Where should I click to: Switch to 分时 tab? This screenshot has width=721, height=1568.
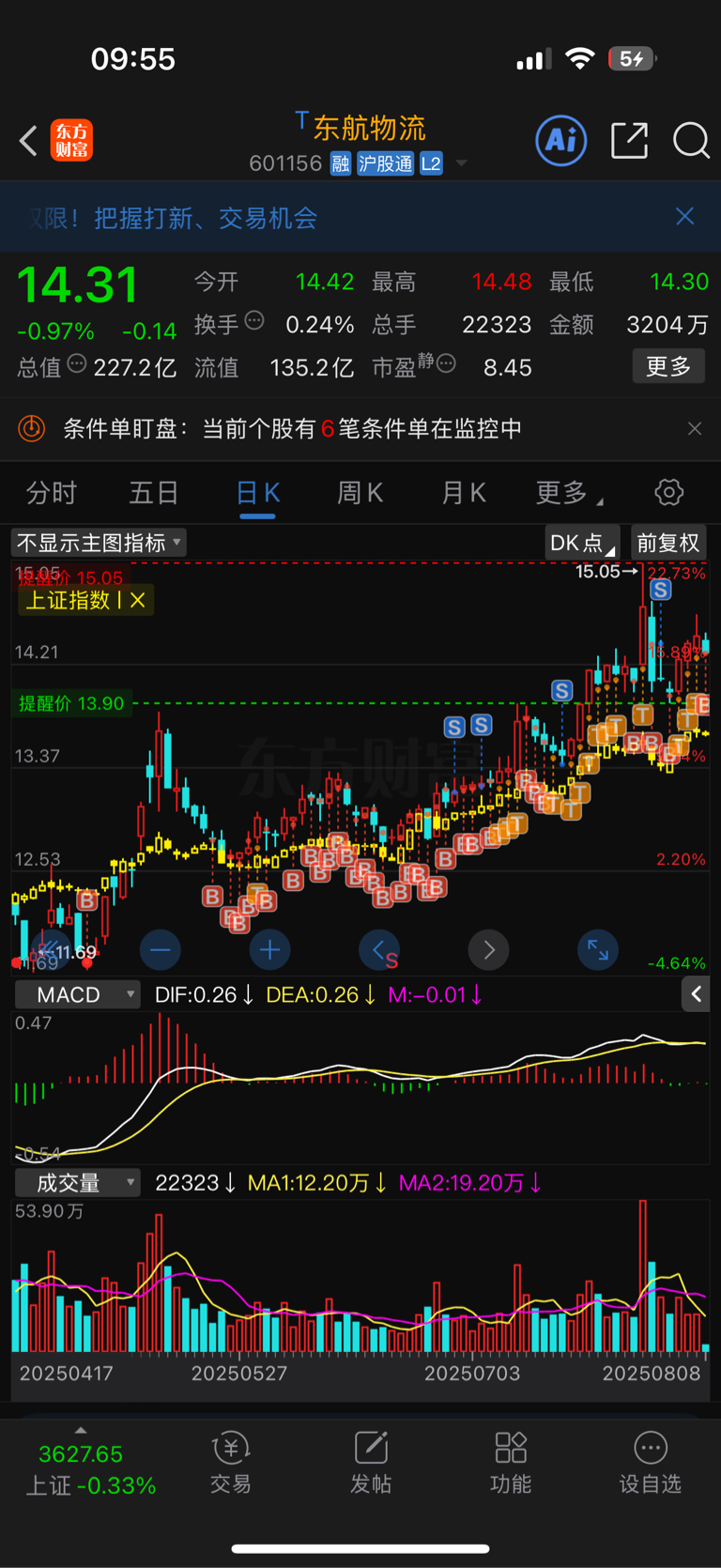tap(52, 492)
